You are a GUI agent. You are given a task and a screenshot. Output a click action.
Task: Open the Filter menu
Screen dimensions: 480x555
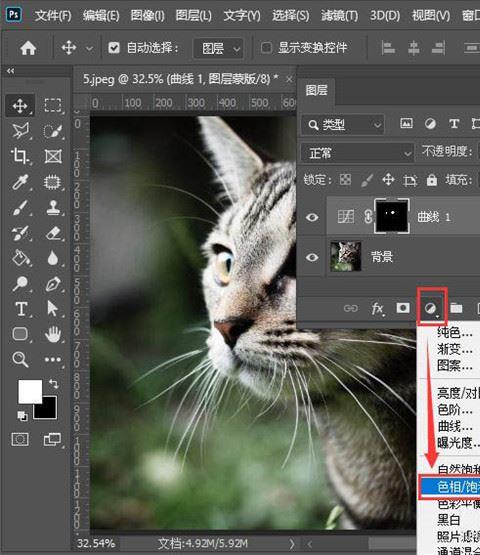(339, 16)
